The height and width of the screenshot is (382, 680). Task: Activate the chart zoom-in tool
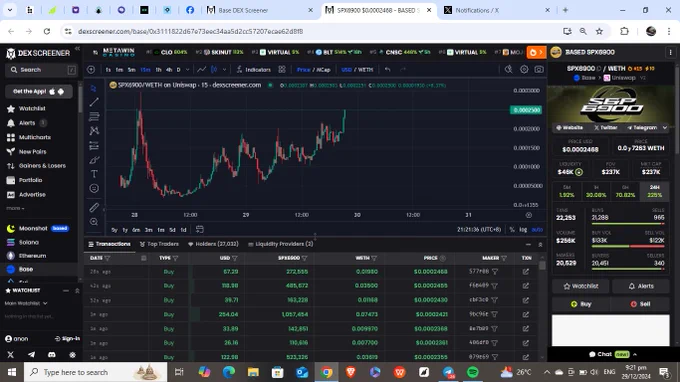coord(94,222)
